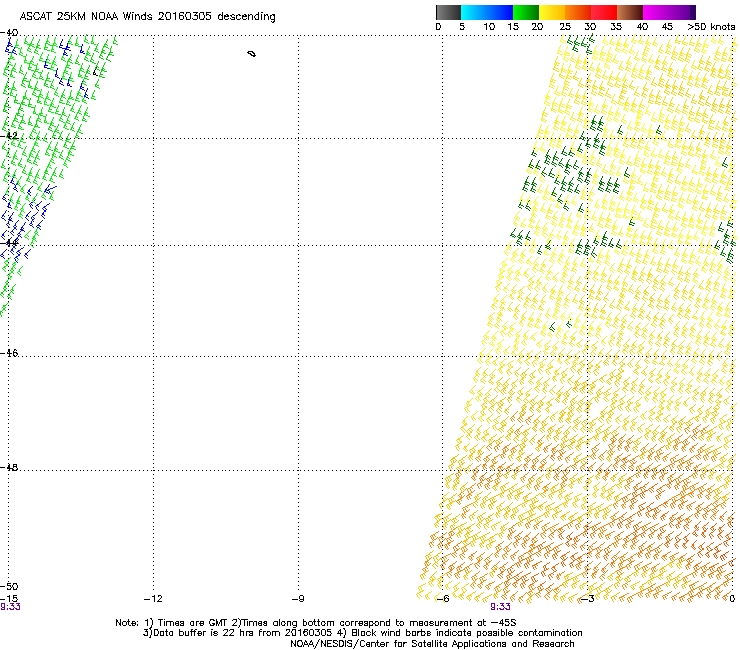The height and width of the screenshot is (650, 740).
Task: Click the brown 35-40 knots color segment
Action: 630,12
